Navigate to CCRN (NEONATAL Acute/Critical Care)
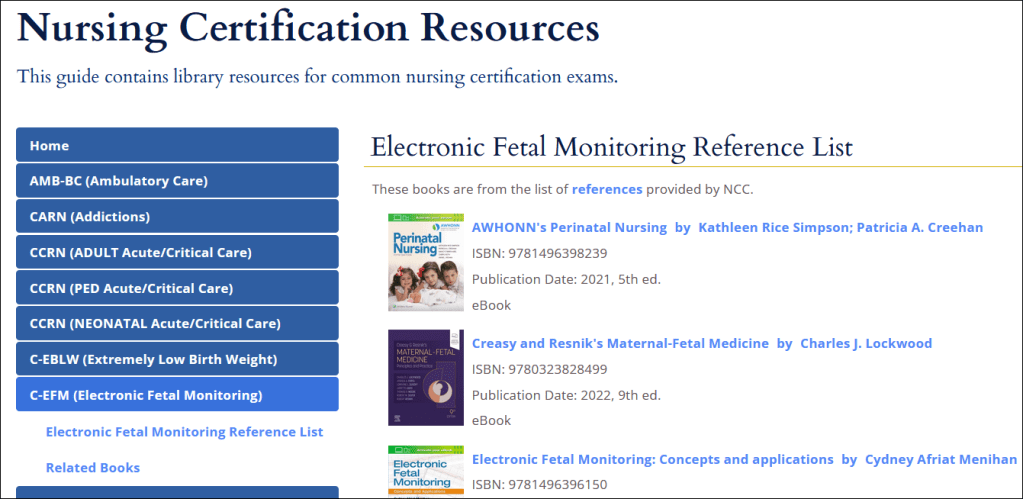Image resolution: width=1023 pixels, height=499 pixels. (177, 323)
